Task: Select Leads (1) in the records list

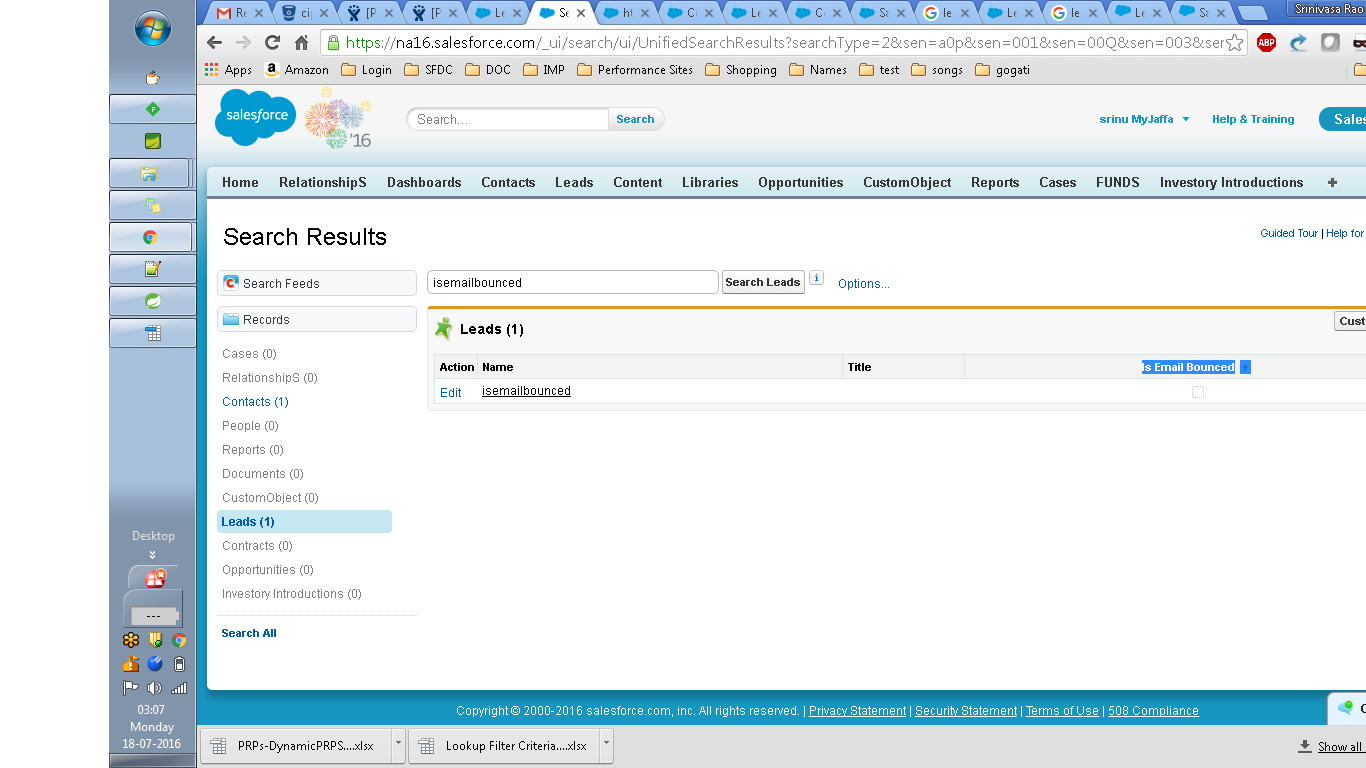Action: [304, 522]
